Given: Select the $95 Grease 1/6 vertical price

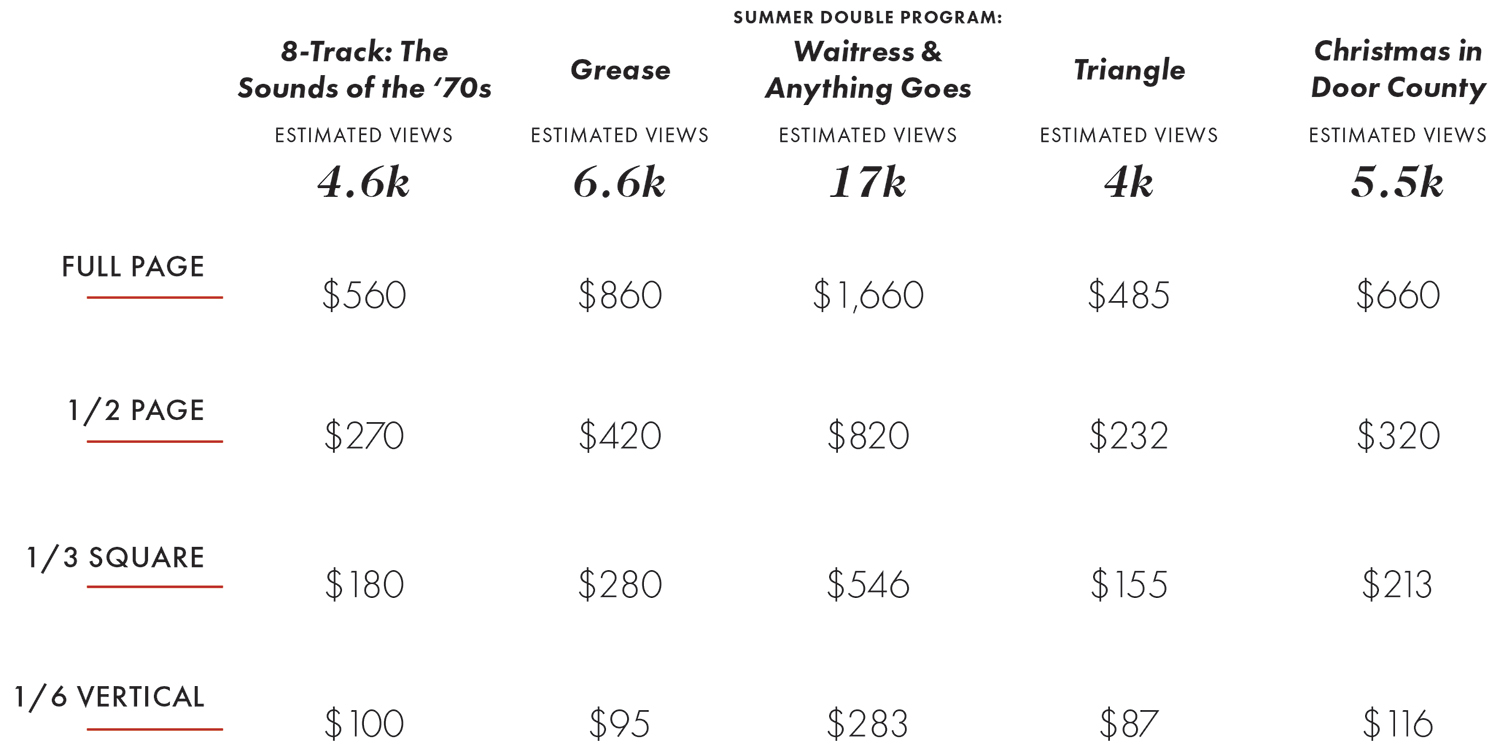Looking at the screenshot, I should click(620, 723).
